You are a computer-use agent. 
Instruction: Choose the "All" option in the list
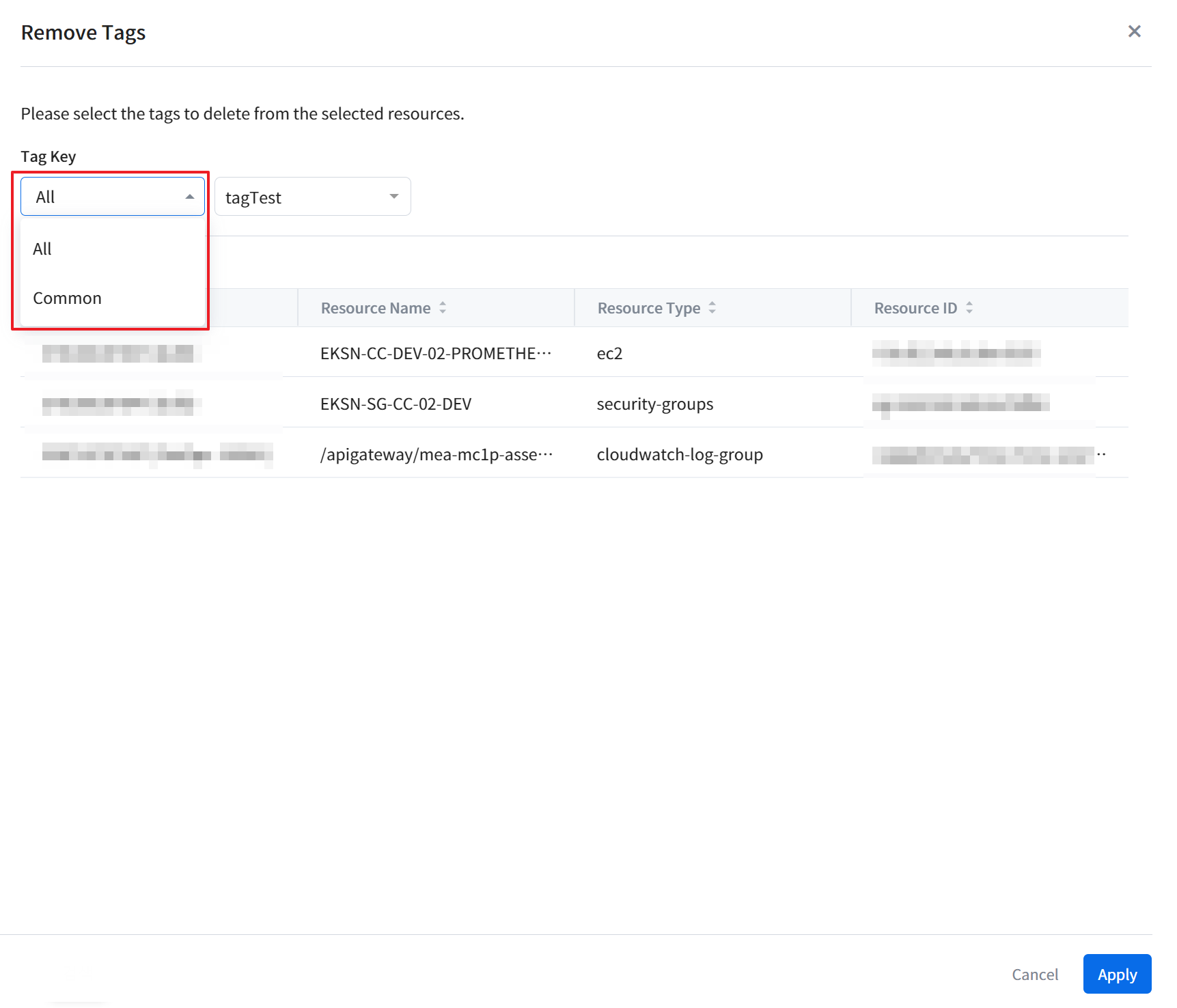(42, 249)
